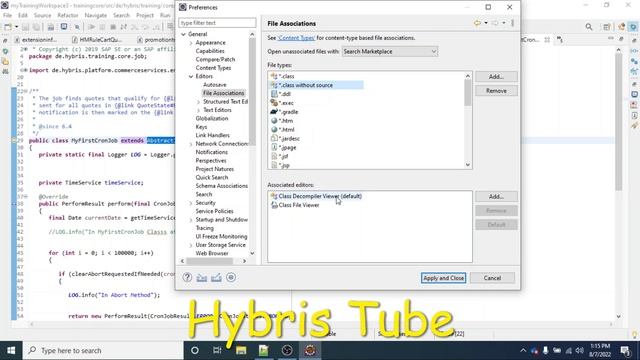640x360 pixels.
Task: Click the type filter text field
Action: coord(217,23)
